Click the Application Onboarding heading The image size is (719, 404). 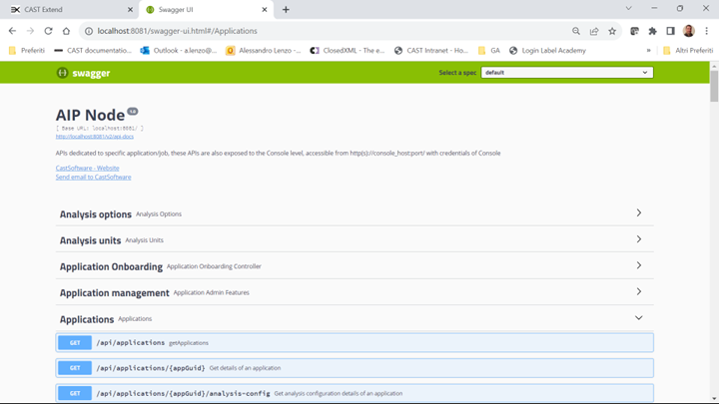(x=111, y=266)
